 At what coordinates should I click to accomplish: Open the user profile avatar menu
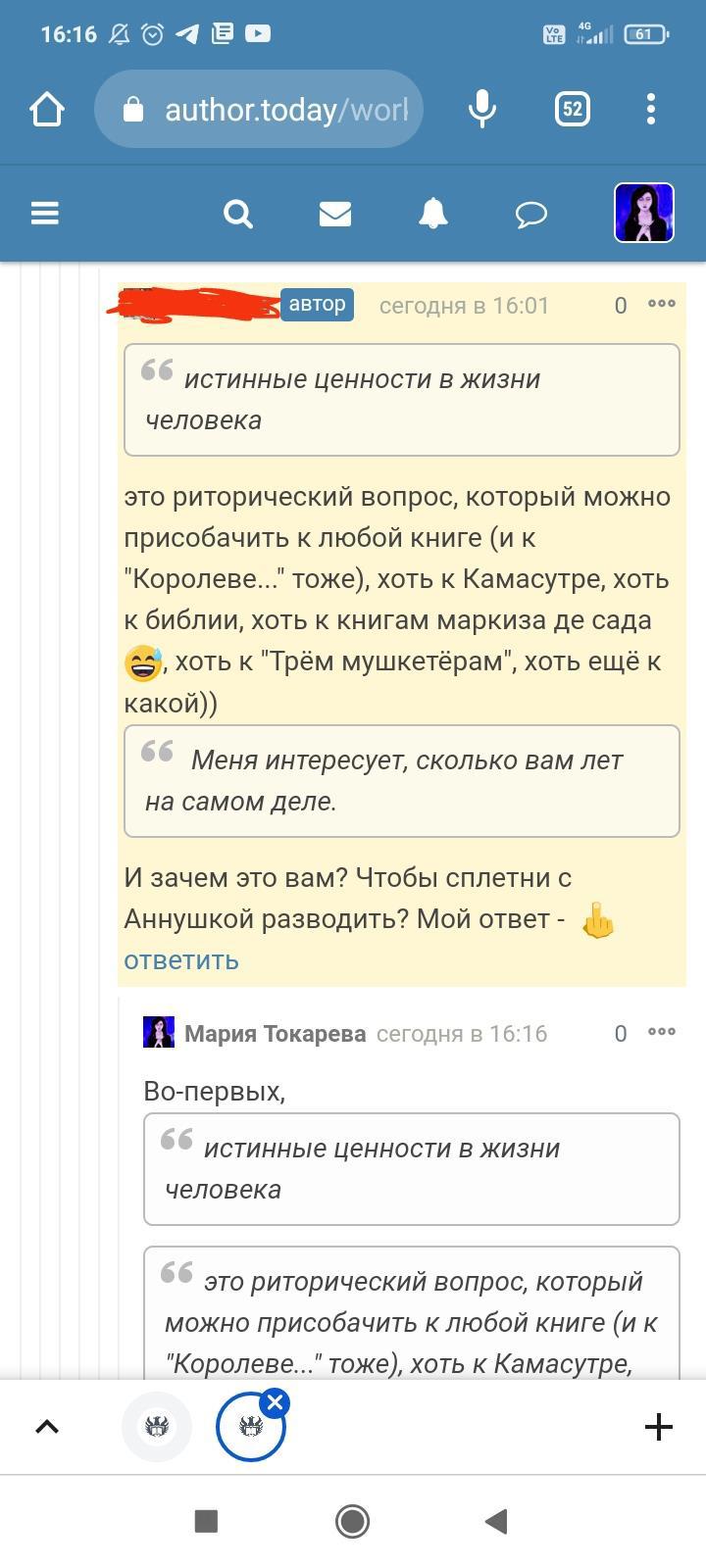(643, 213)
